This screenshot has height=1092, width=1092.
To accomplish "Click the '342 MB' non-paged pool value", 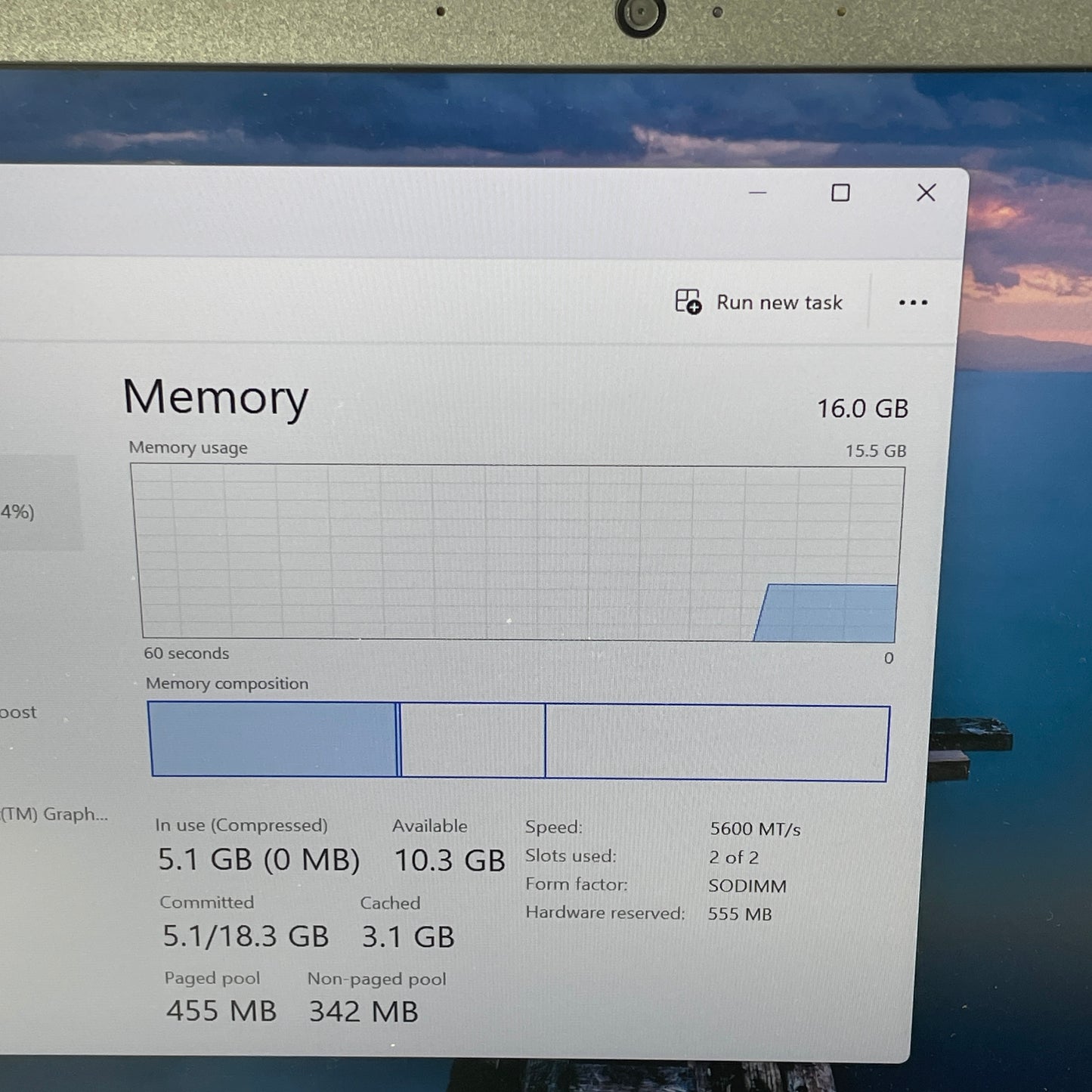I will click(x=363, y=1012).
